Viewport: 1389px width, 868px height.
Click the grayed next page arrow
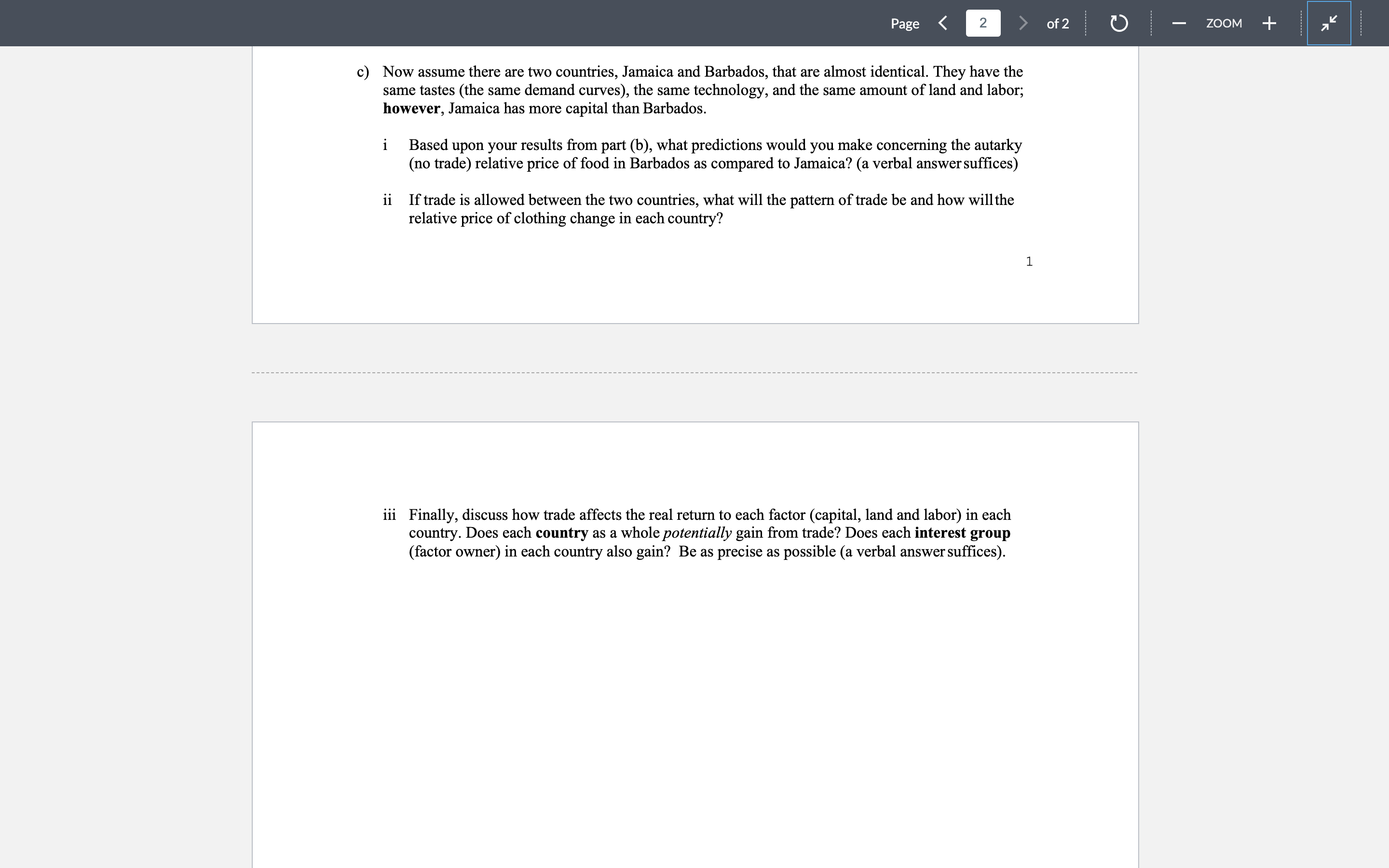pyautogui.click(x=1023, y=23)
